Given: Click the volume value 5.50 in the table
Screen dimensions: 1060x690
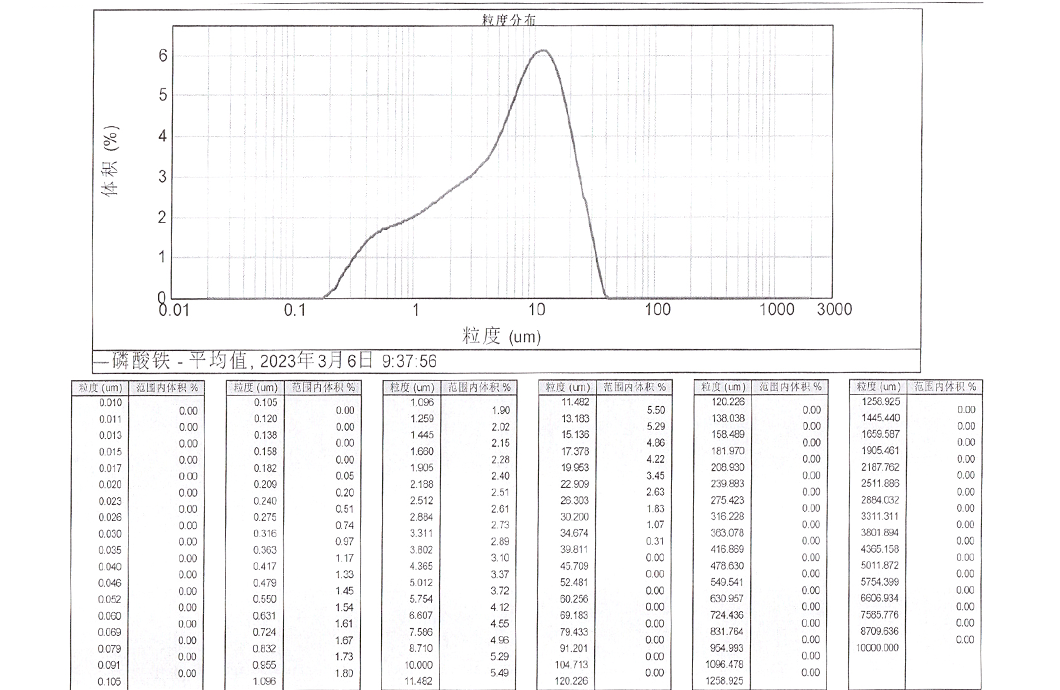Looking at the screenshot, I should coord(655,410).
